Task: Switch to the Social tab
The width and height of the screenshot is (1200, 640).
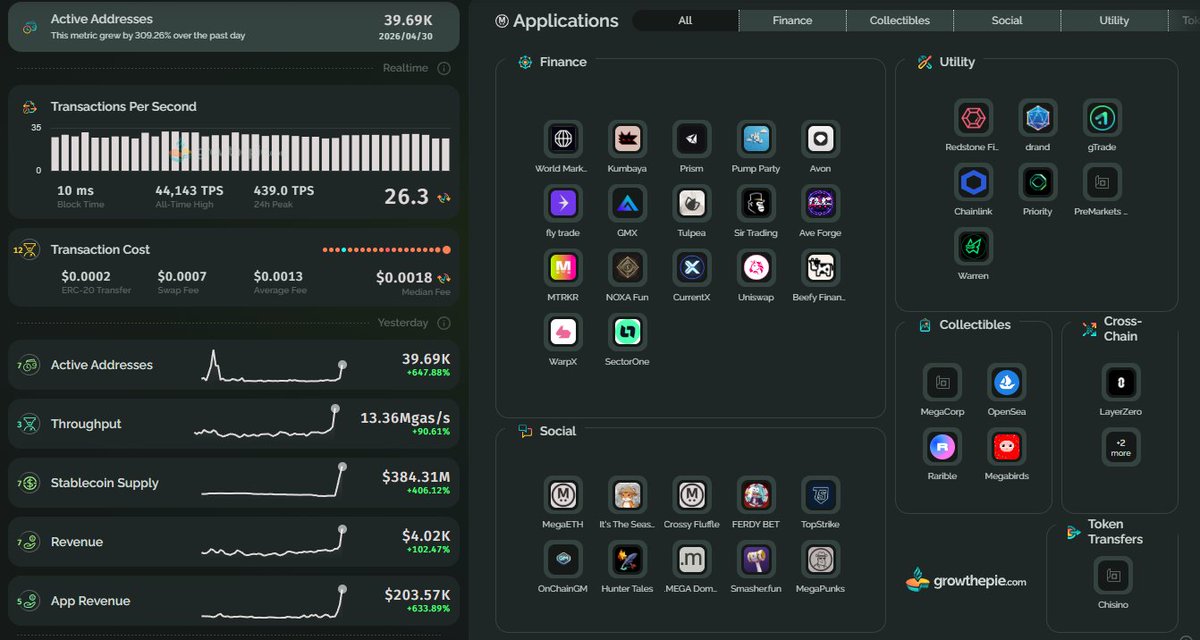Action: [1007, 20]
